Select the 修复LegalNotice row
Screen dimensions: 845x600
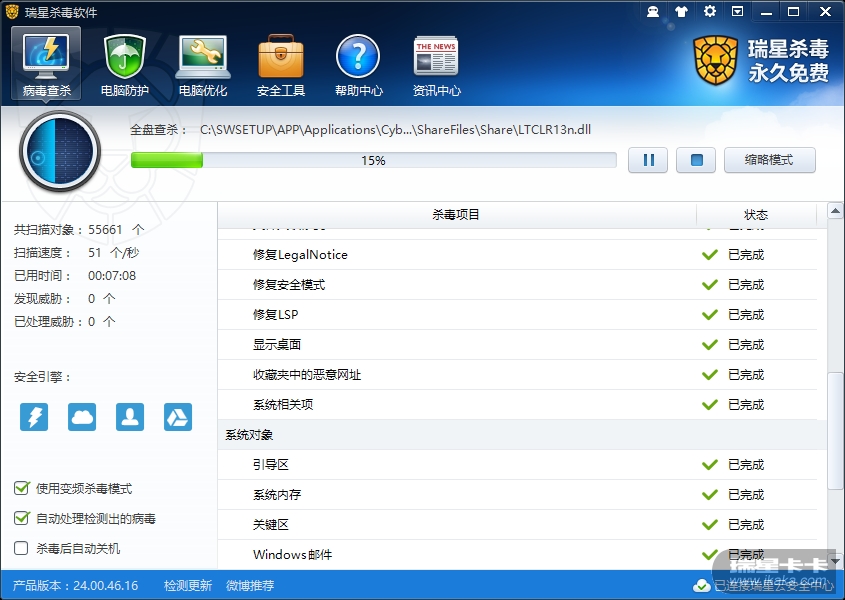517,254
